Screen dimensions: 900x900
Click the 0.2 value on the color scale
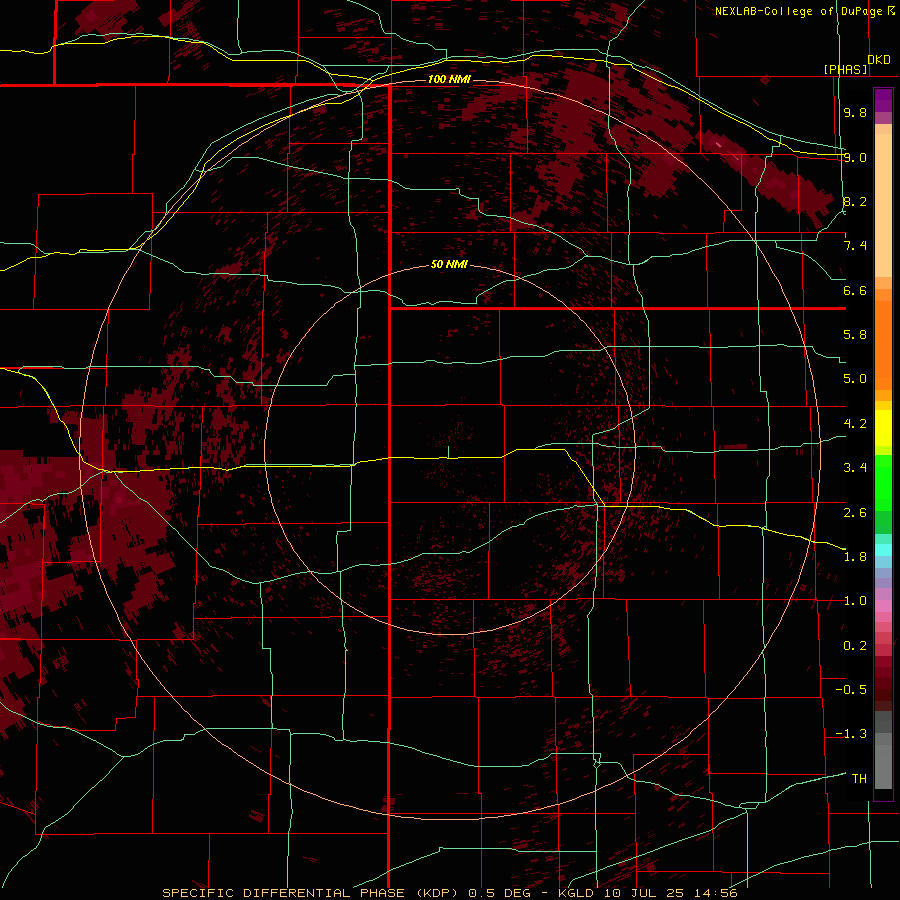[855, 646]
